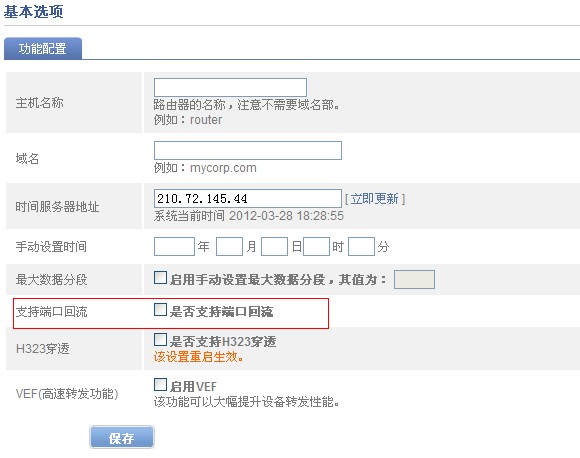Enable the 启用VEF checkbox

coord(160,384)
